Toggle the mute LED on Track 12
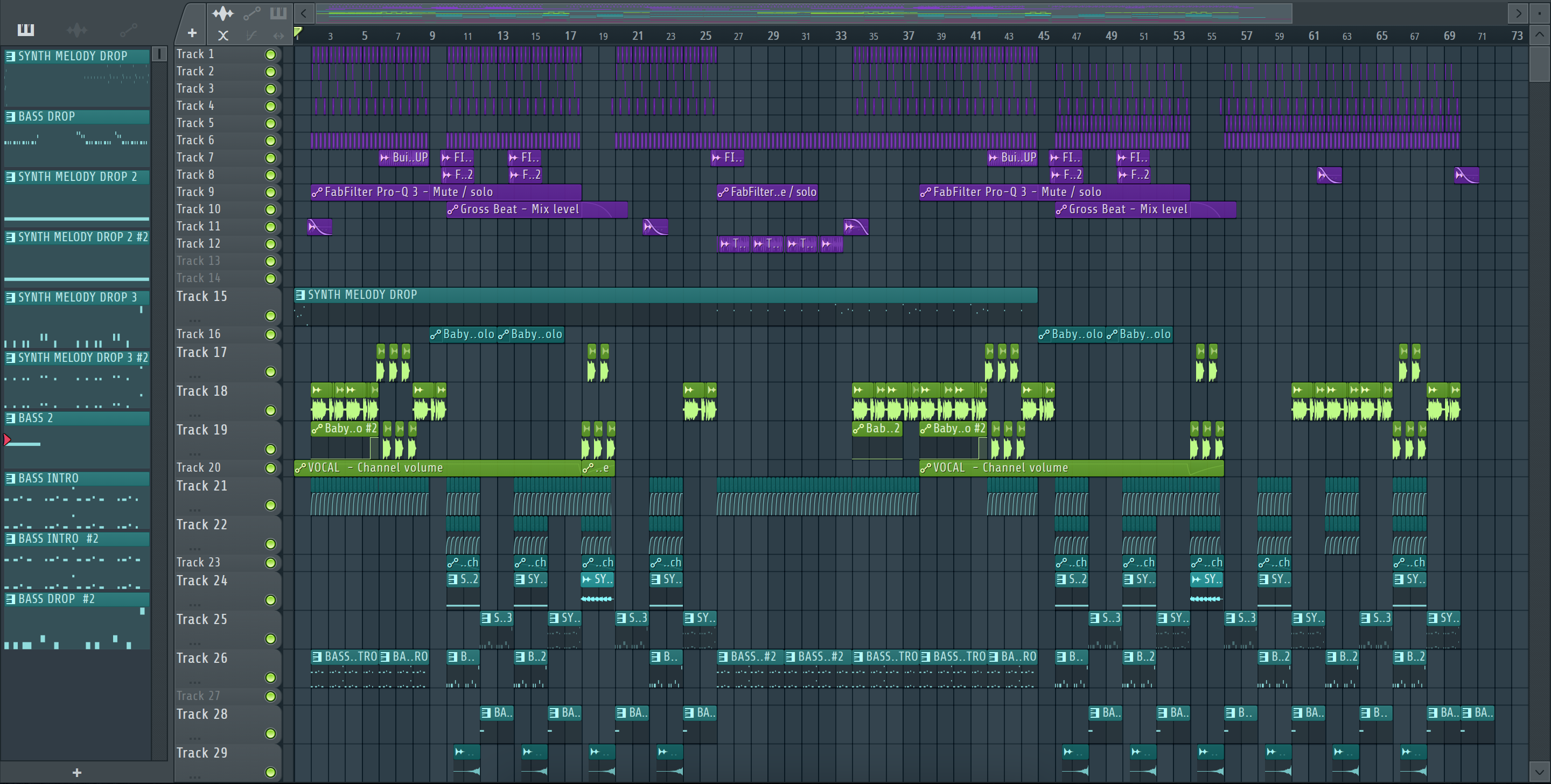This screenshot has height=784, width=1551. (271, 244)
